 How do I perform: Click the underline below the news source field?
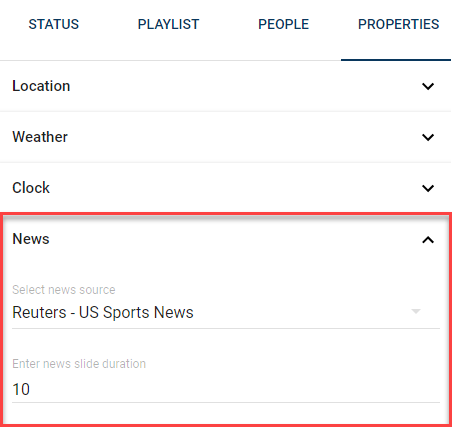coord(226,328)
